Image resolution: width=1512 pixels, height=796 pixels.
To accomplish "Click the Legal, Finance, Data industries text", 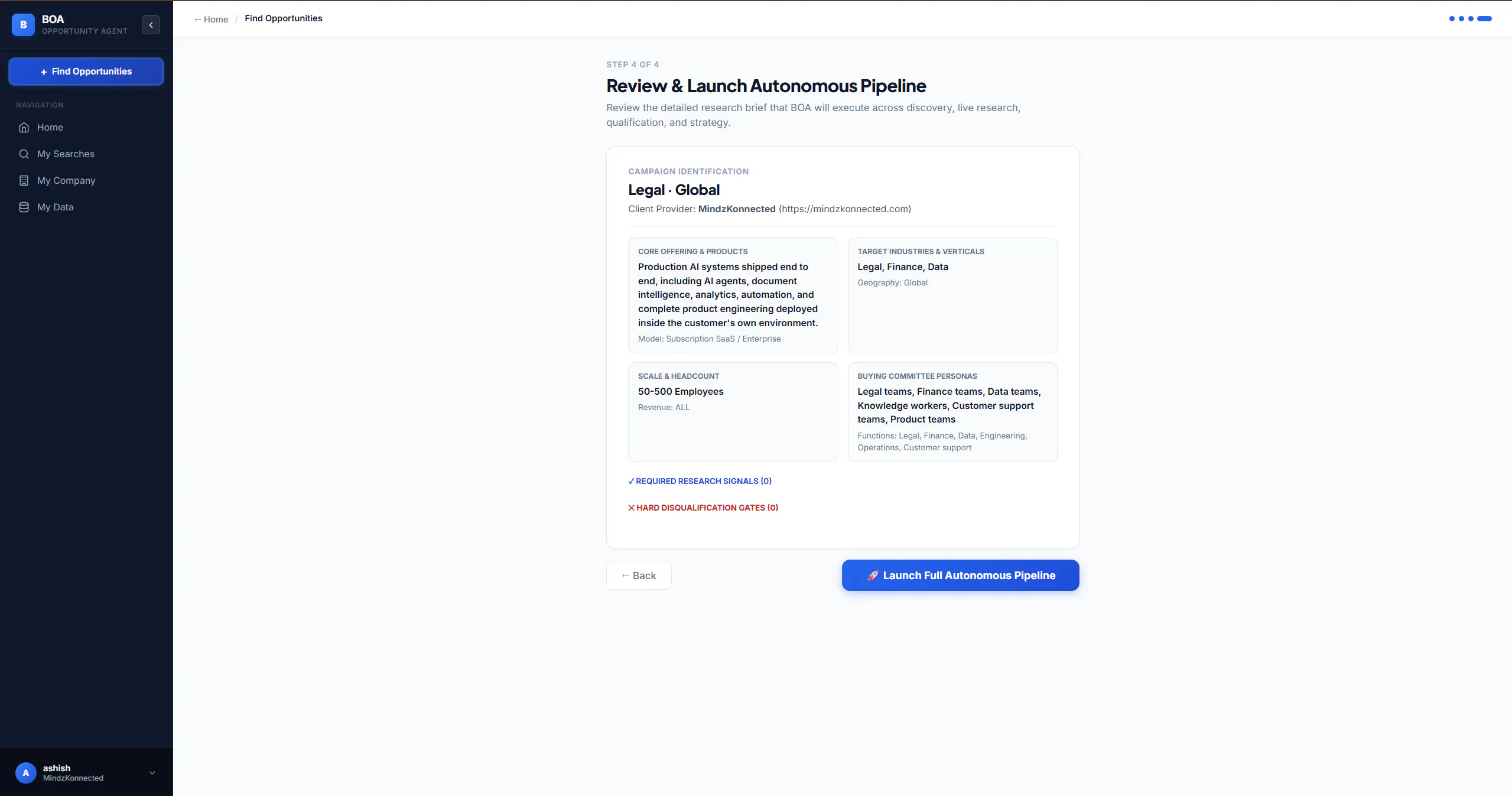I will (x=903, y=267).
